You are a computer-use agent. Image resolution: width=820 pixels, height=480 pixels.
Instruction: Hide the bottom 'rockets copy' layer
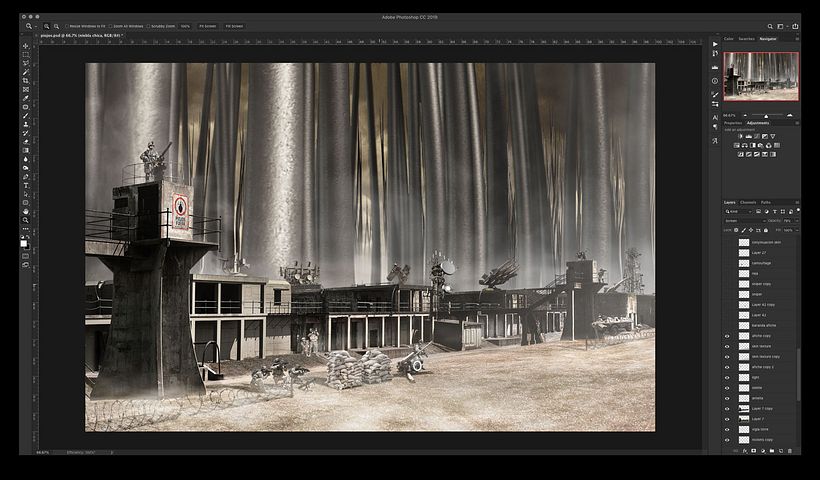pos(727,440)
